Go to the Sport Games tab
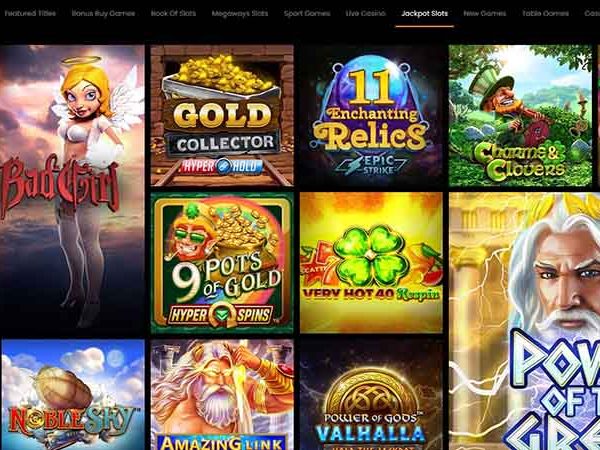 pyautogui.click(x=307, y=14)
